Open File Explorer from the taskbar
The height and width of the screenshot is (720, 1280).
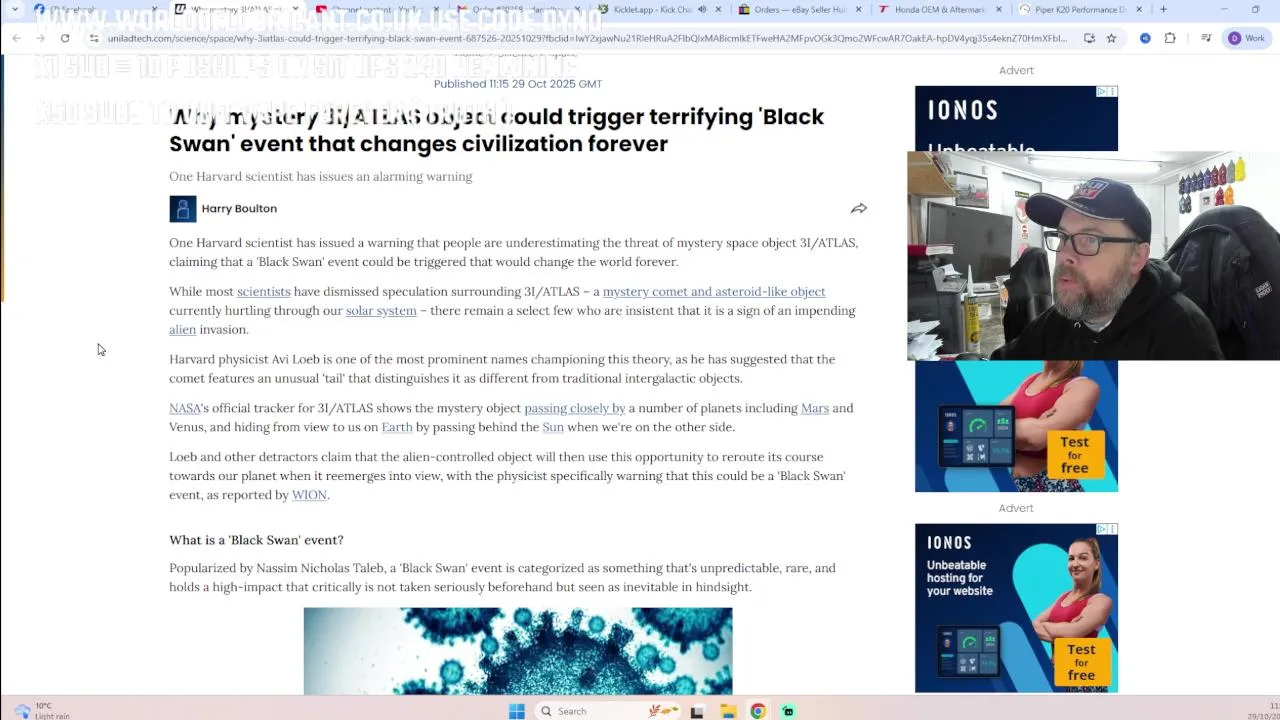(728, 711)
